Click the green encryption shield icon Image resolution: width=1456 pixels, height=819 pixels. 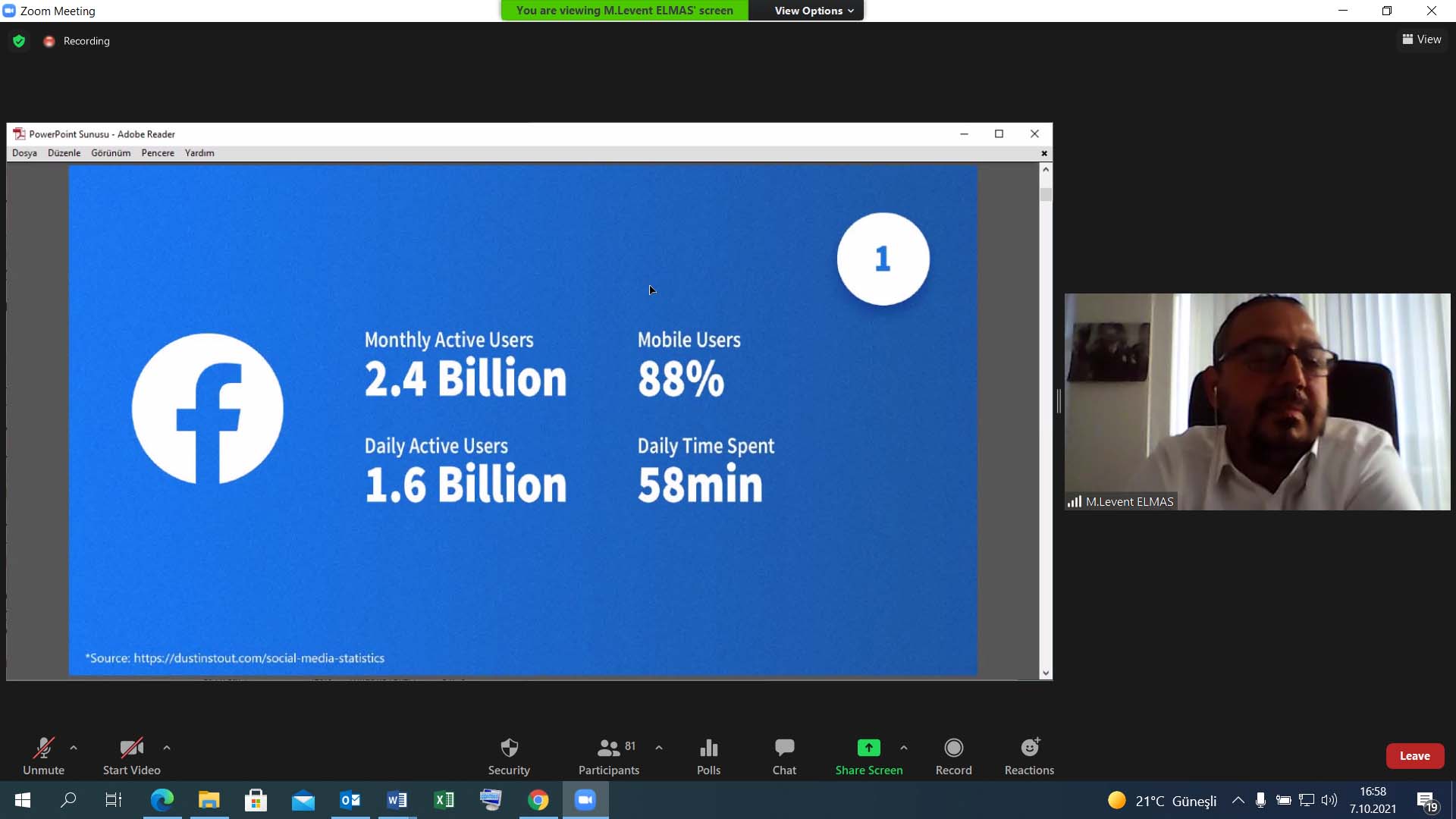[x=19, y=41]
